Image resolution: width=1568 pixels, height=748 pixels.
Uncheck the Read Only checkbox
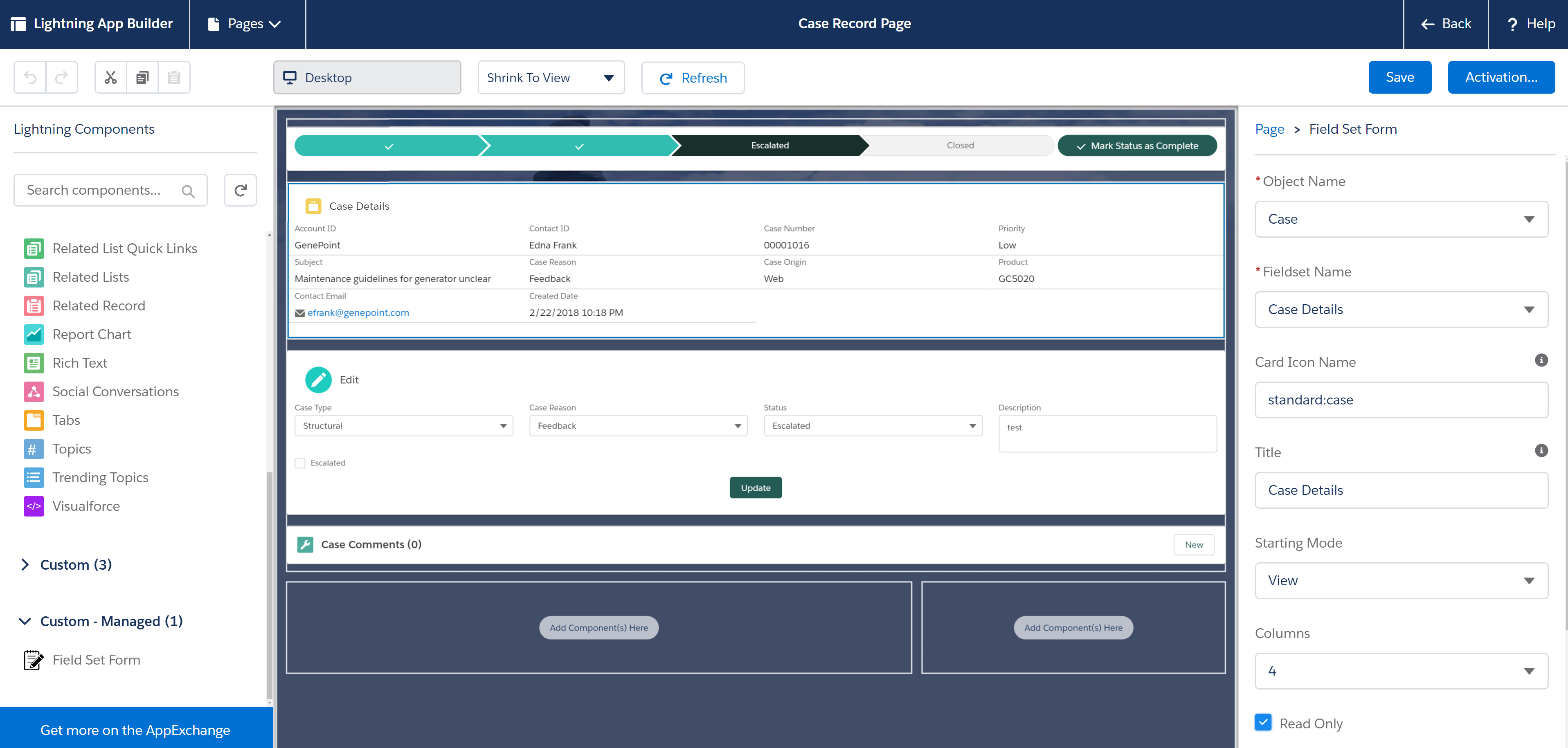[1263, 722]
